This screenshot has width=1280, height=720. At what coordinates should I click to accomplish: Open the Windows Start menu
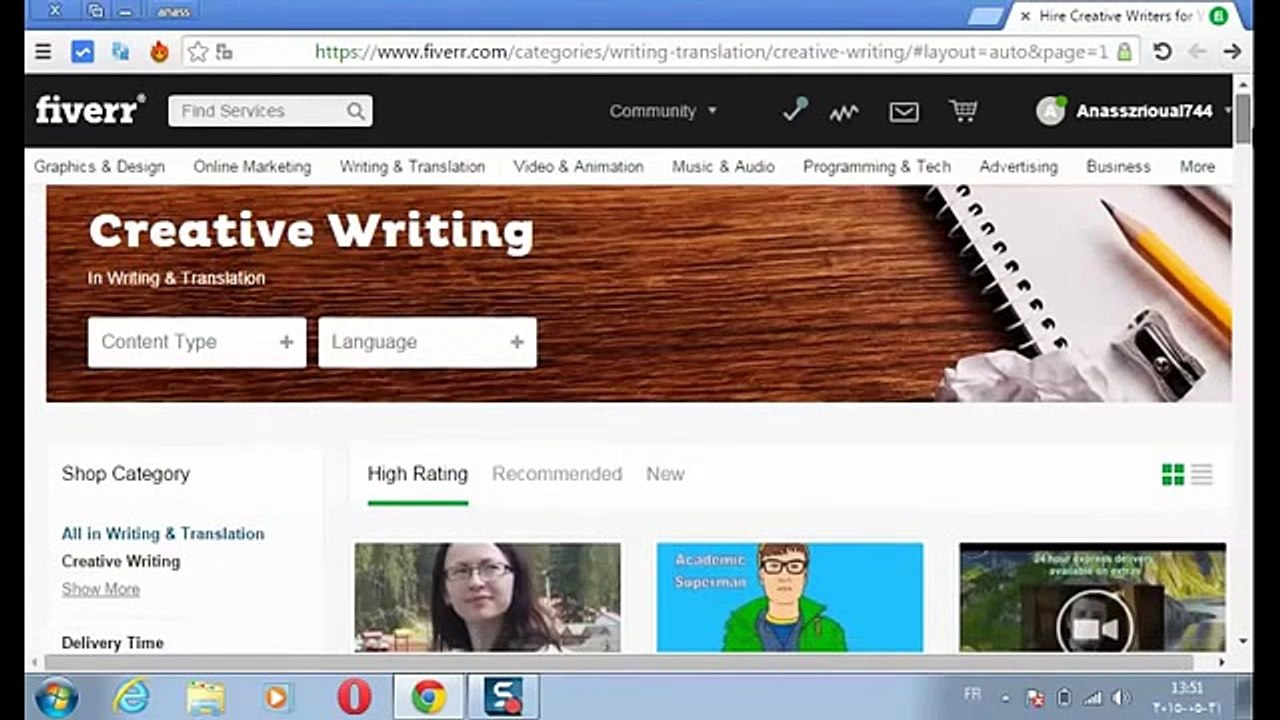click(56, 697)
